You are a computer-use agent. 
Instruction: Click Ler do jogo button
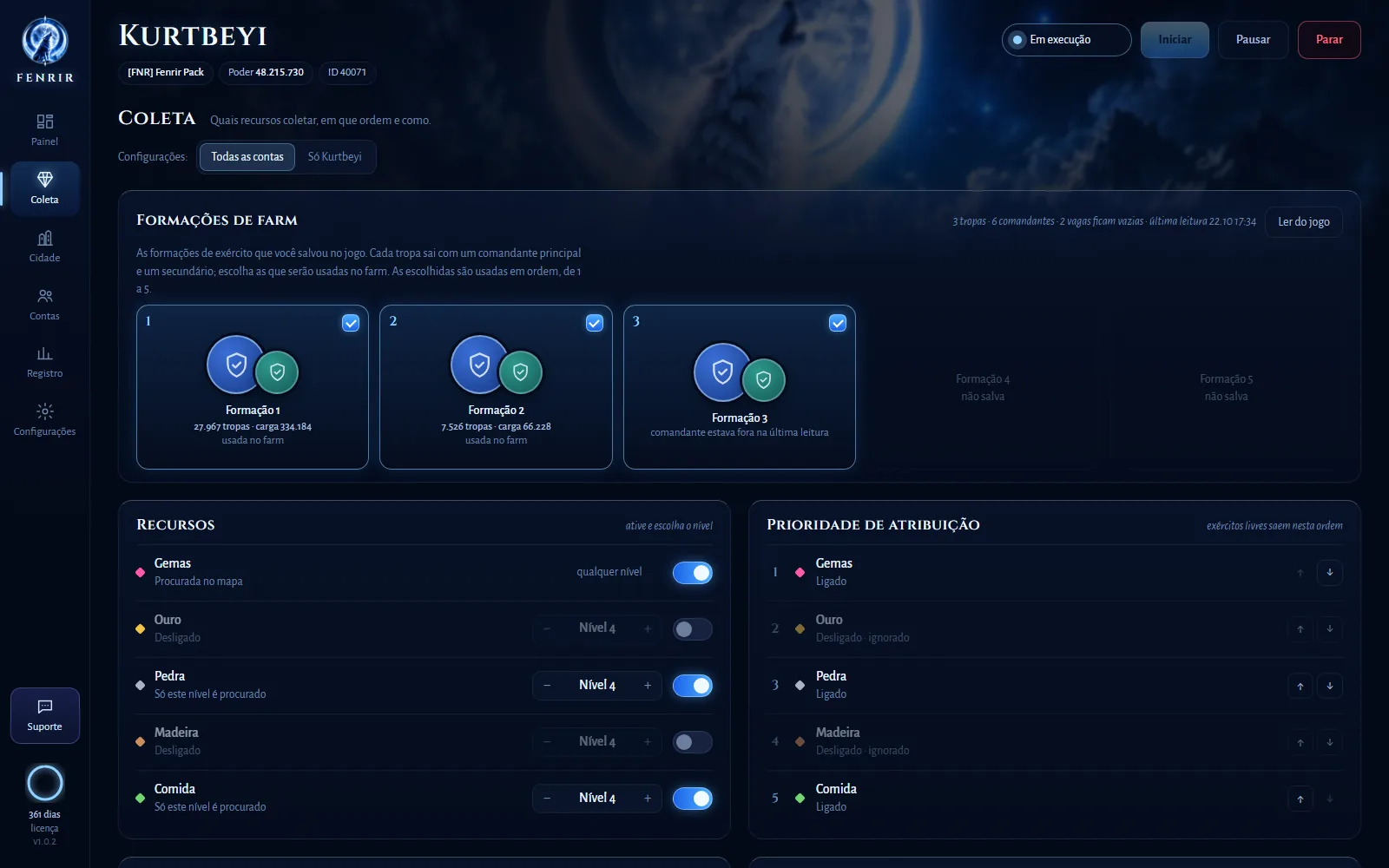coord(1304,222)
